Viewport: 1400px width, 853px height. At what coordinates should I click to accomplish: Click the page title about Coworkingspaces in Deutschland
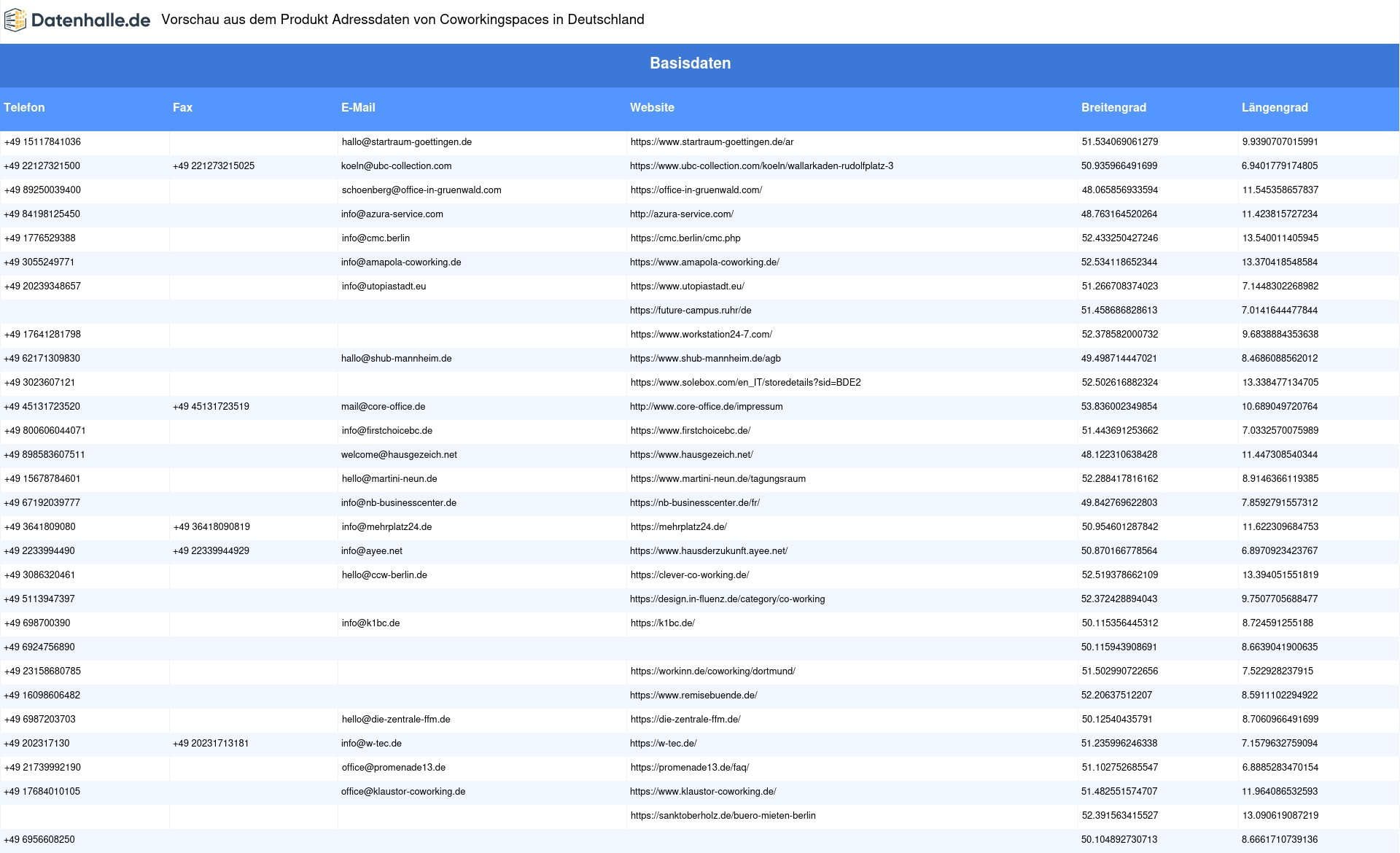tap(402, 20)
